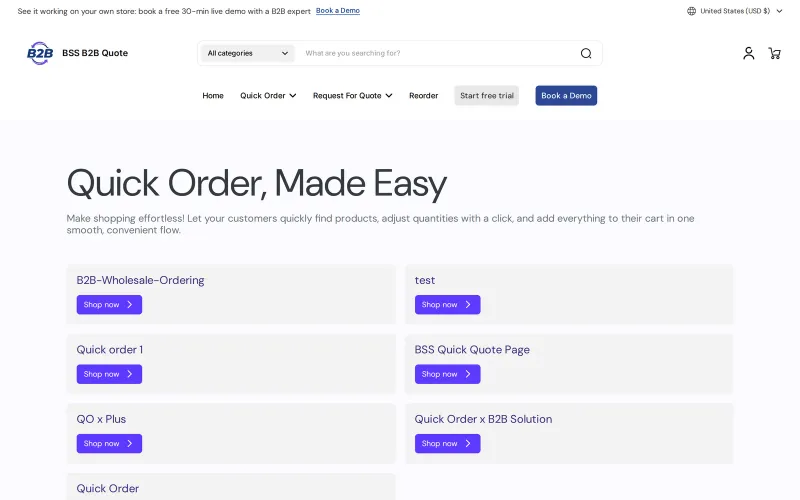800x500 pixels.
Task: Focus the search input field
Action: click(x=439, y=53)
